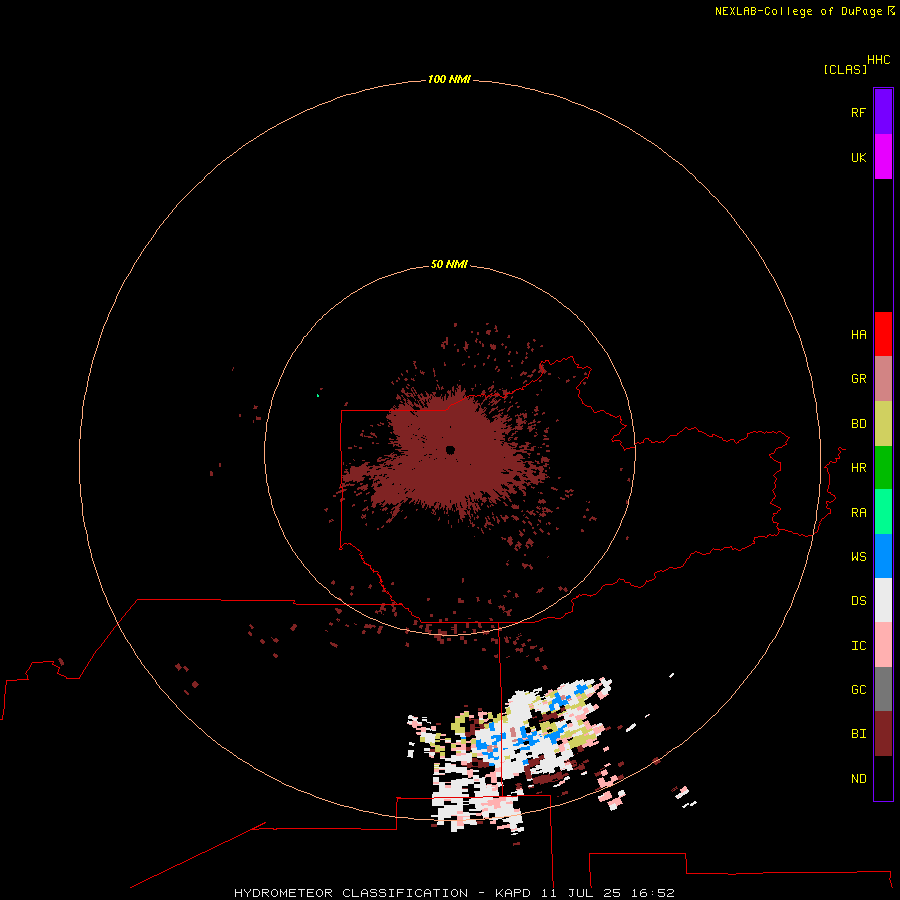Click the IC legend label
Screen dimensions: 900x900
click(x=858, y=646)
